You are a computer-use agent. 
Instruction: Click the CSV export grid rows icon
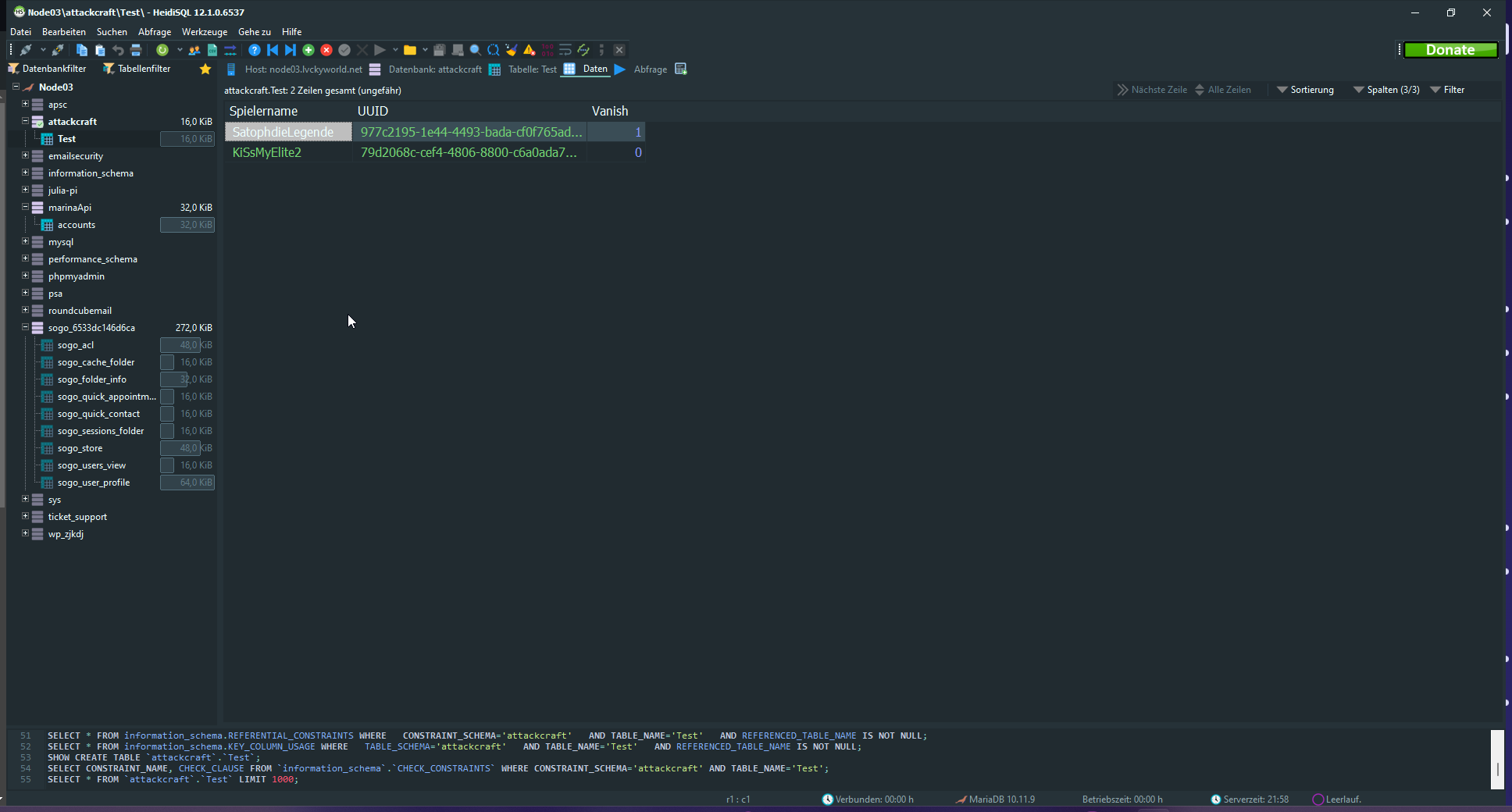212,50
